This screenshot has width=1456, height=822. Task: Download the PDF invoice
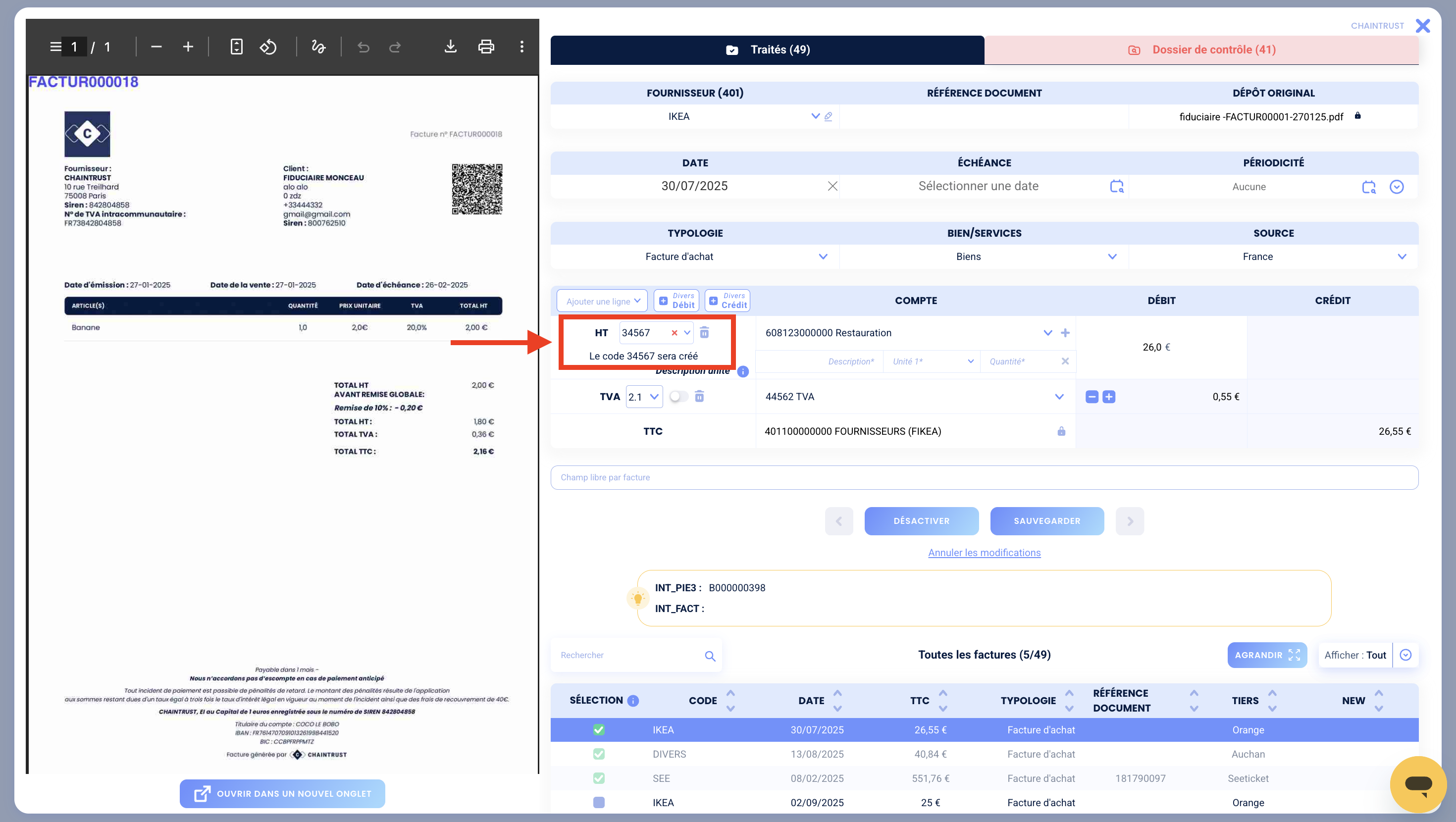[451, 47]
